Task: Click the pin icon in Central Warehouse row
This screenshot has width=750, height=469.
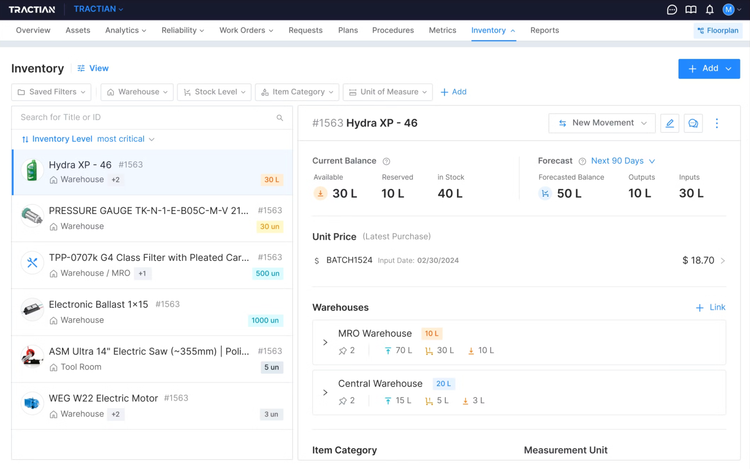Action: (x=342, y=401)
